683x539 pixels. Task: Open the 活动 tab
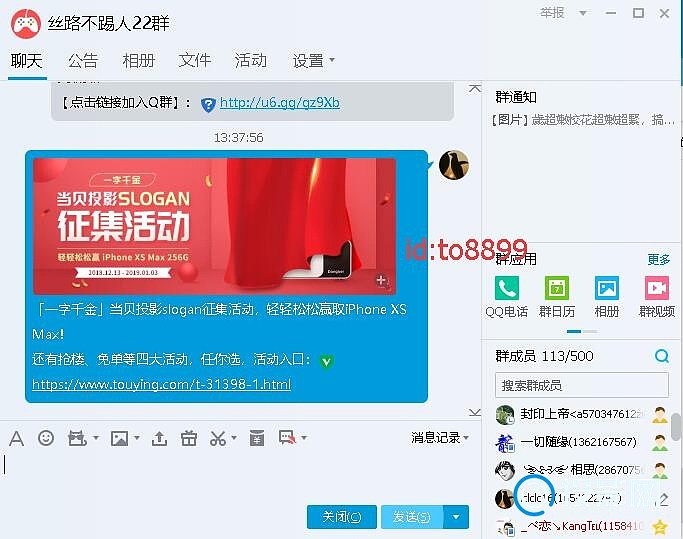(250, 61)
